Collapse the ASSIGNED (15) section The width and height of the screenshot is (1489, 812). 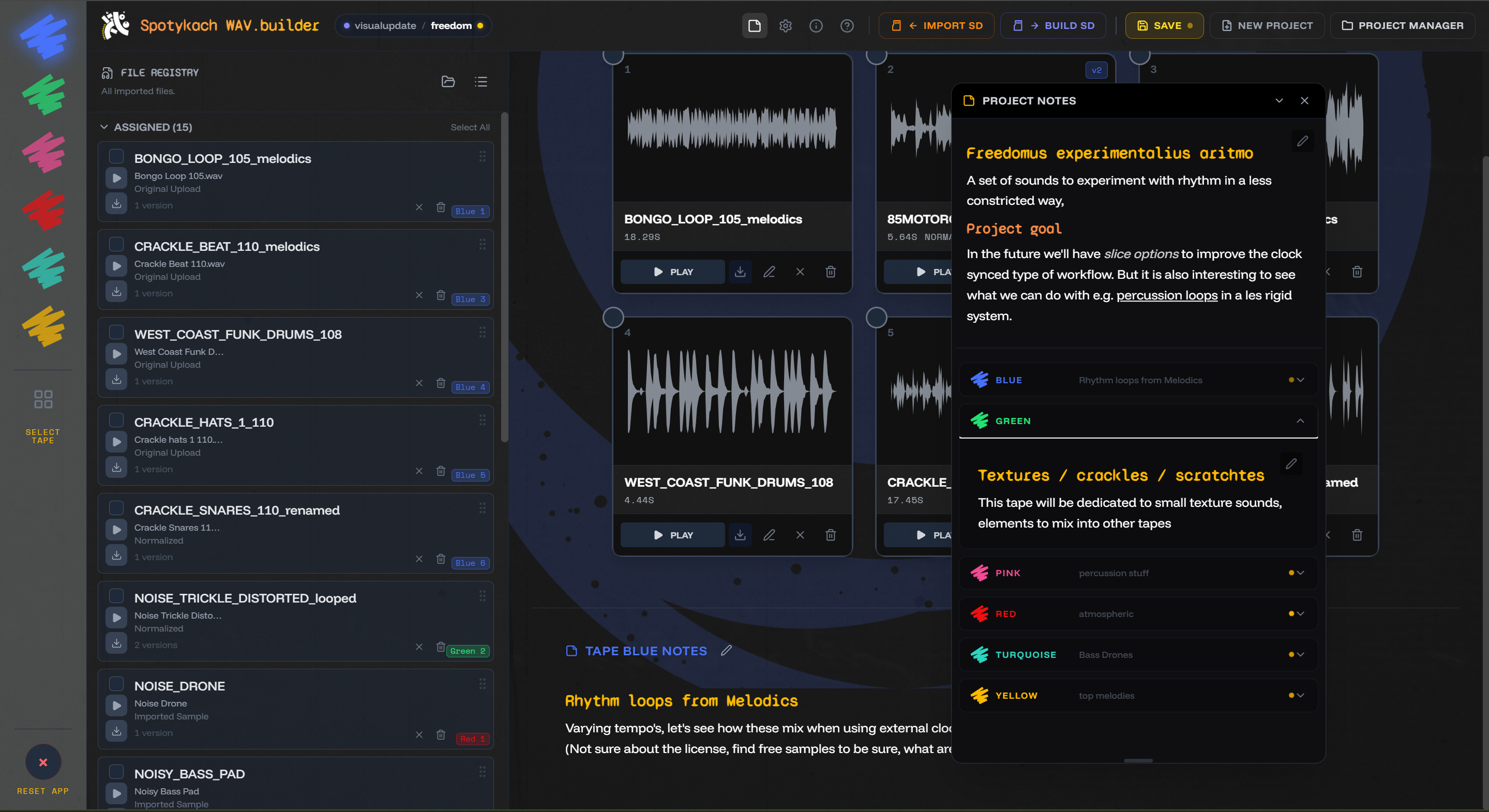click(x=104, y=127)
